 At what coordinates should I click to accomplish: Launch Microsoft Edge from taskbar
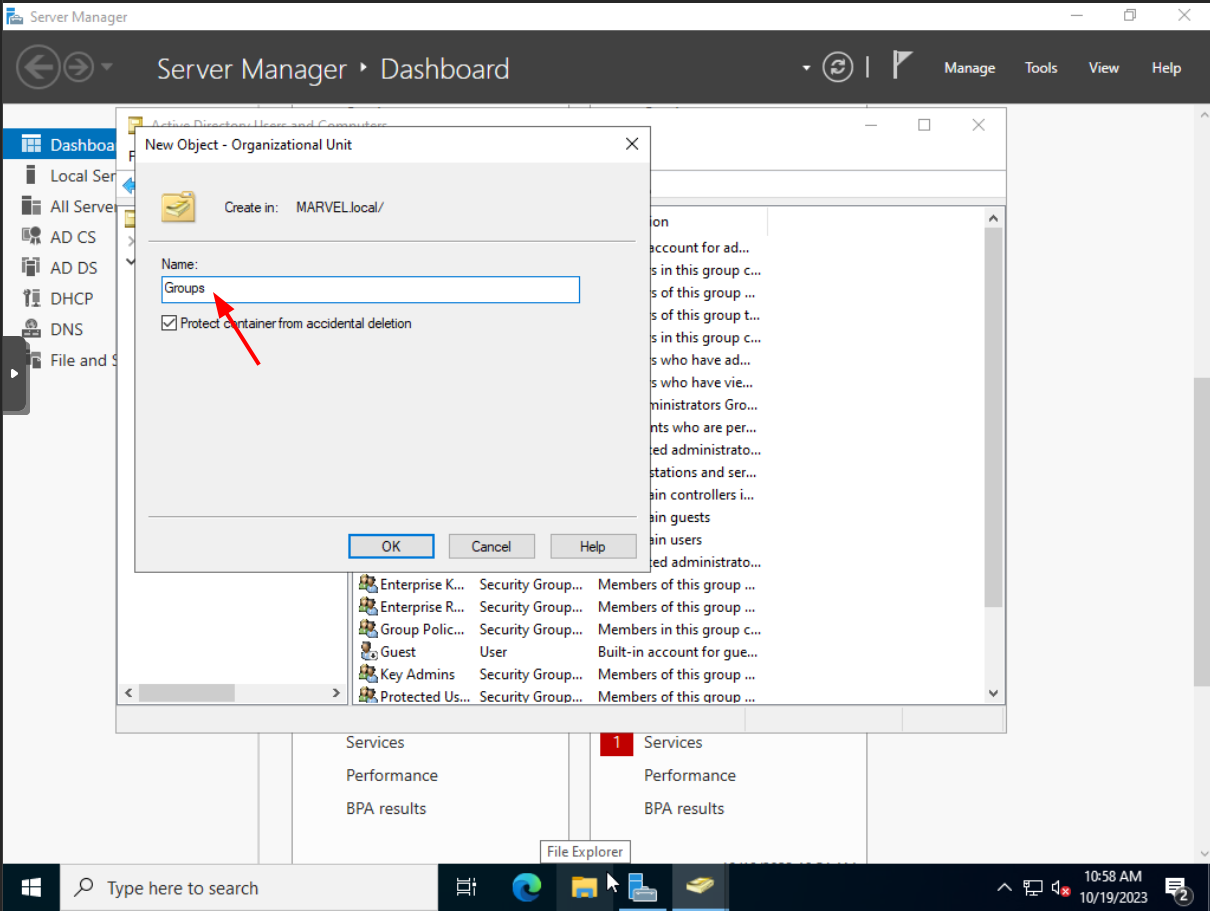[526, 887]
